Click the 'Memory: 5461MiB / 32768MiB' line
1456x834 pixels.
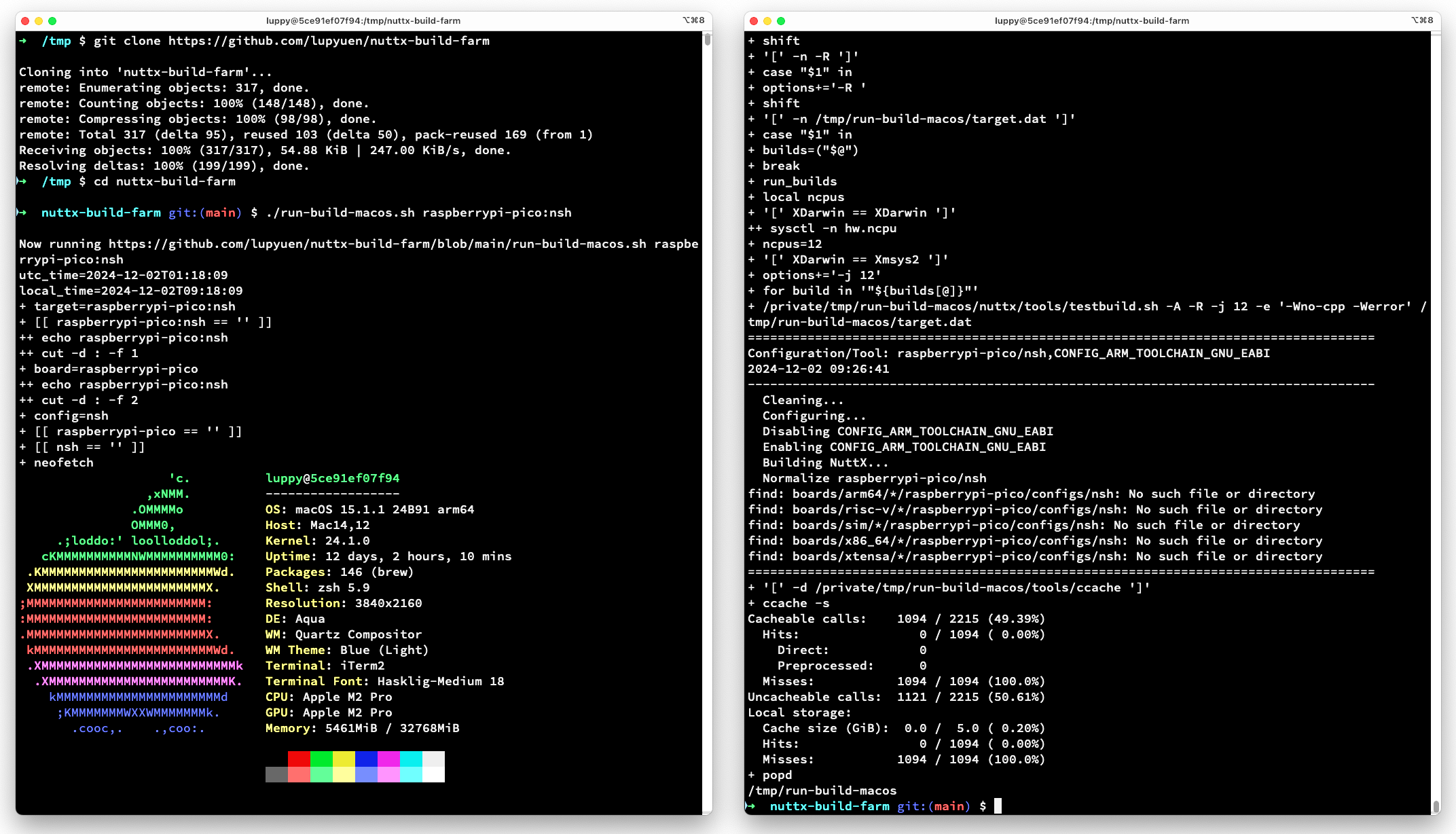363,728
